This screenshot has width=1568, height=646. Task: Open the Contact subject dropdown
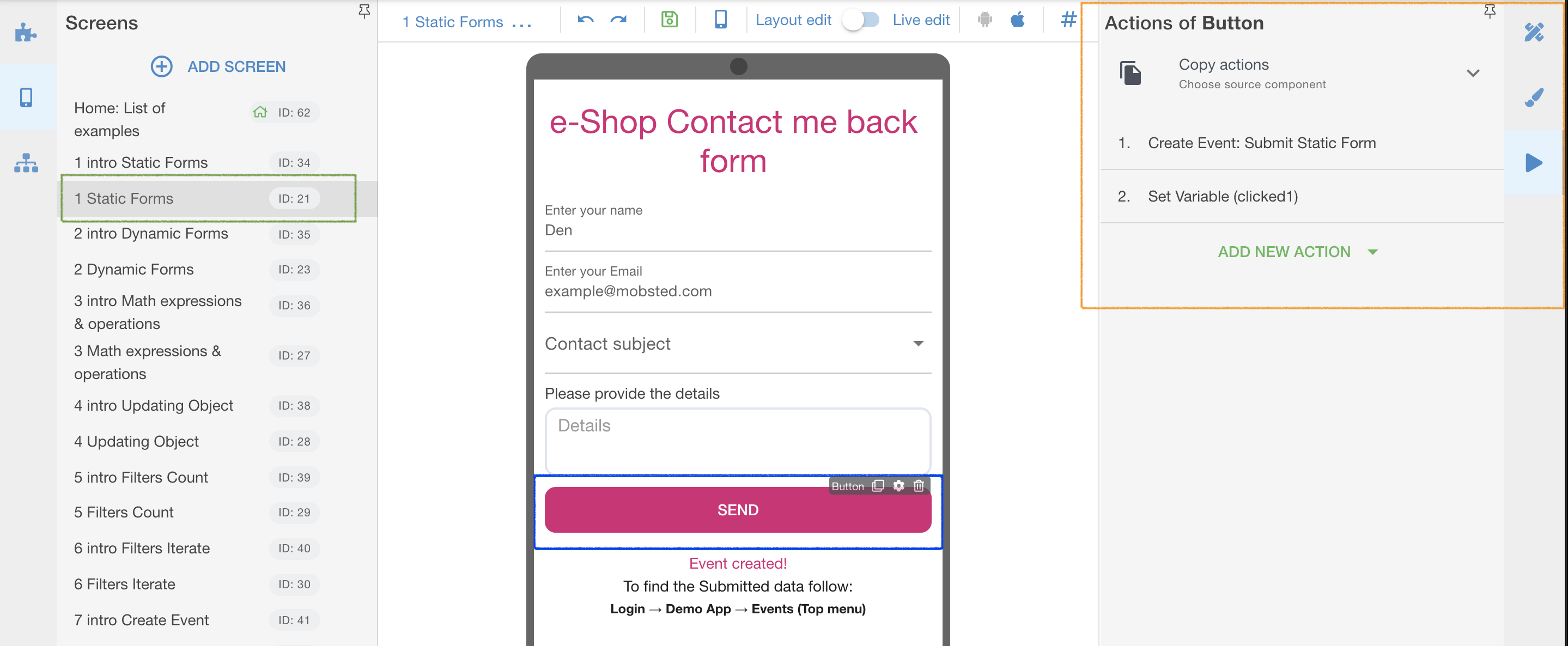pos(738,344)
